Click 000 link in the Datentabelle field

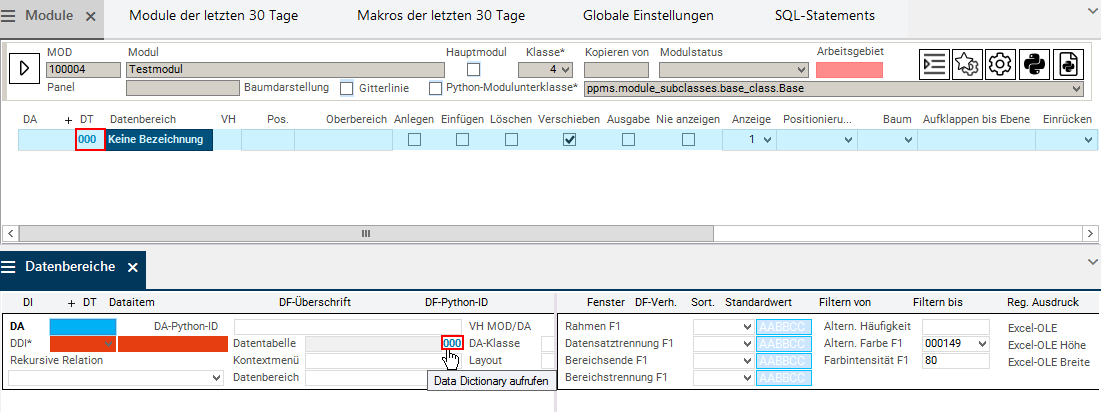452,343
